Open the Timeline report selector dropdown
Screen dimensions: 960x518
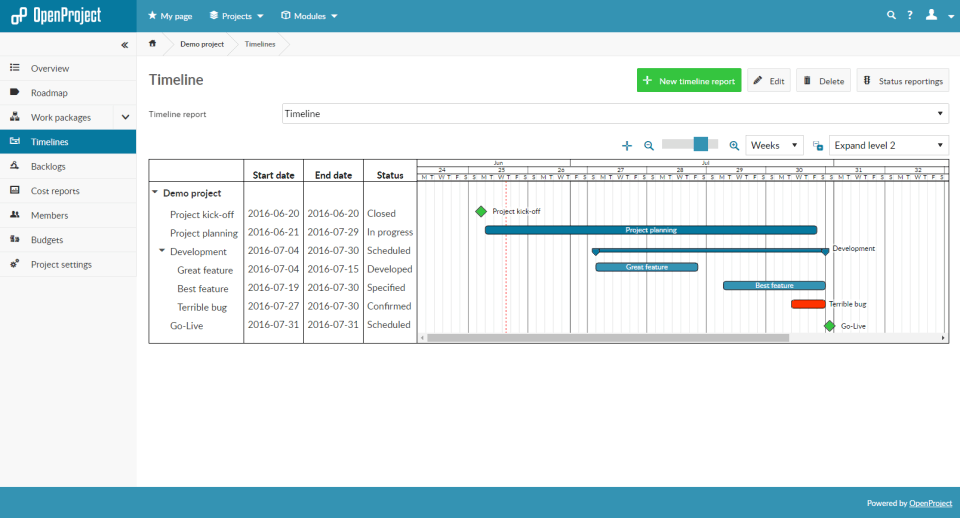tap(615, 114)
